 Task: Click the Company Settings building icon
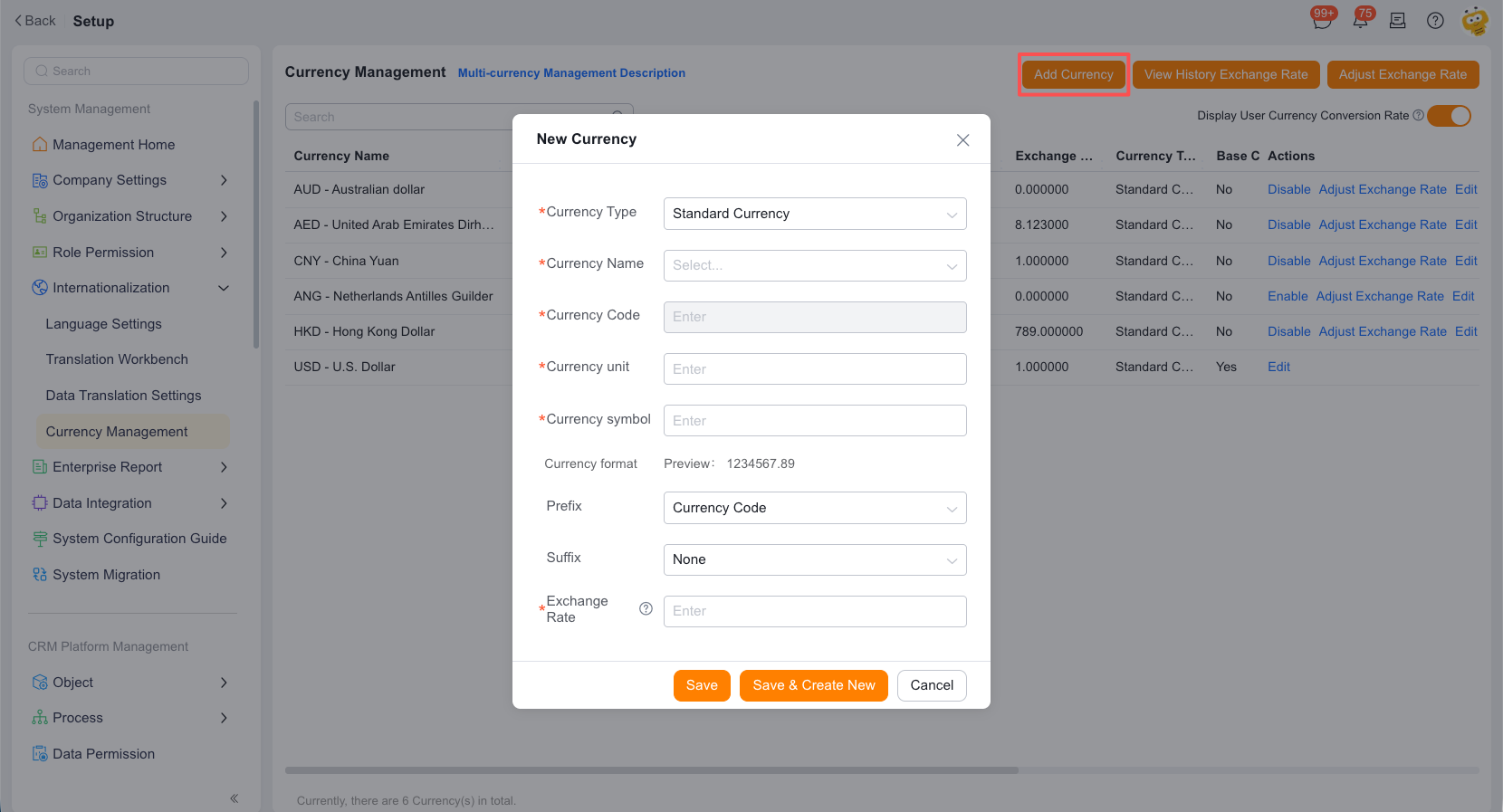40,180
